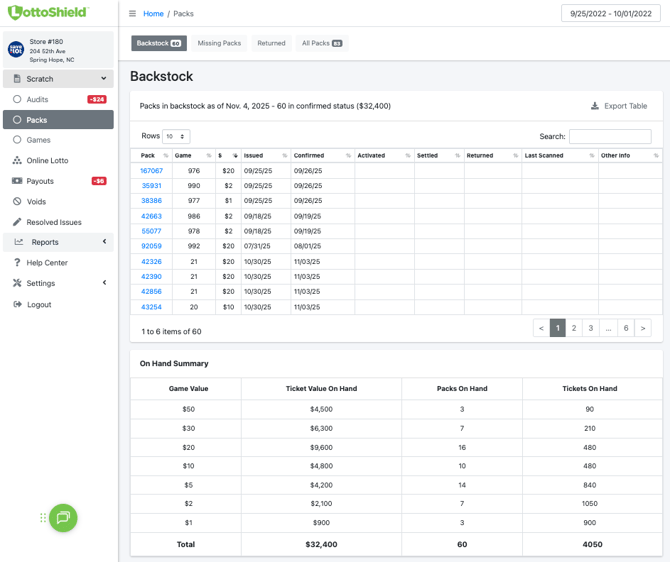Click the Home breadcrumb link

pos(153,14)
